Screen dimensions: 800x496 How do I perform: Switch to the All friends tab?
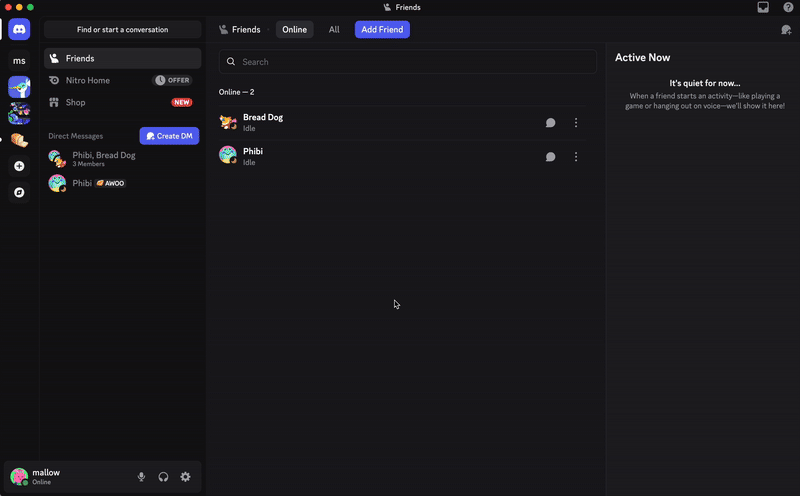click(334, 30)
